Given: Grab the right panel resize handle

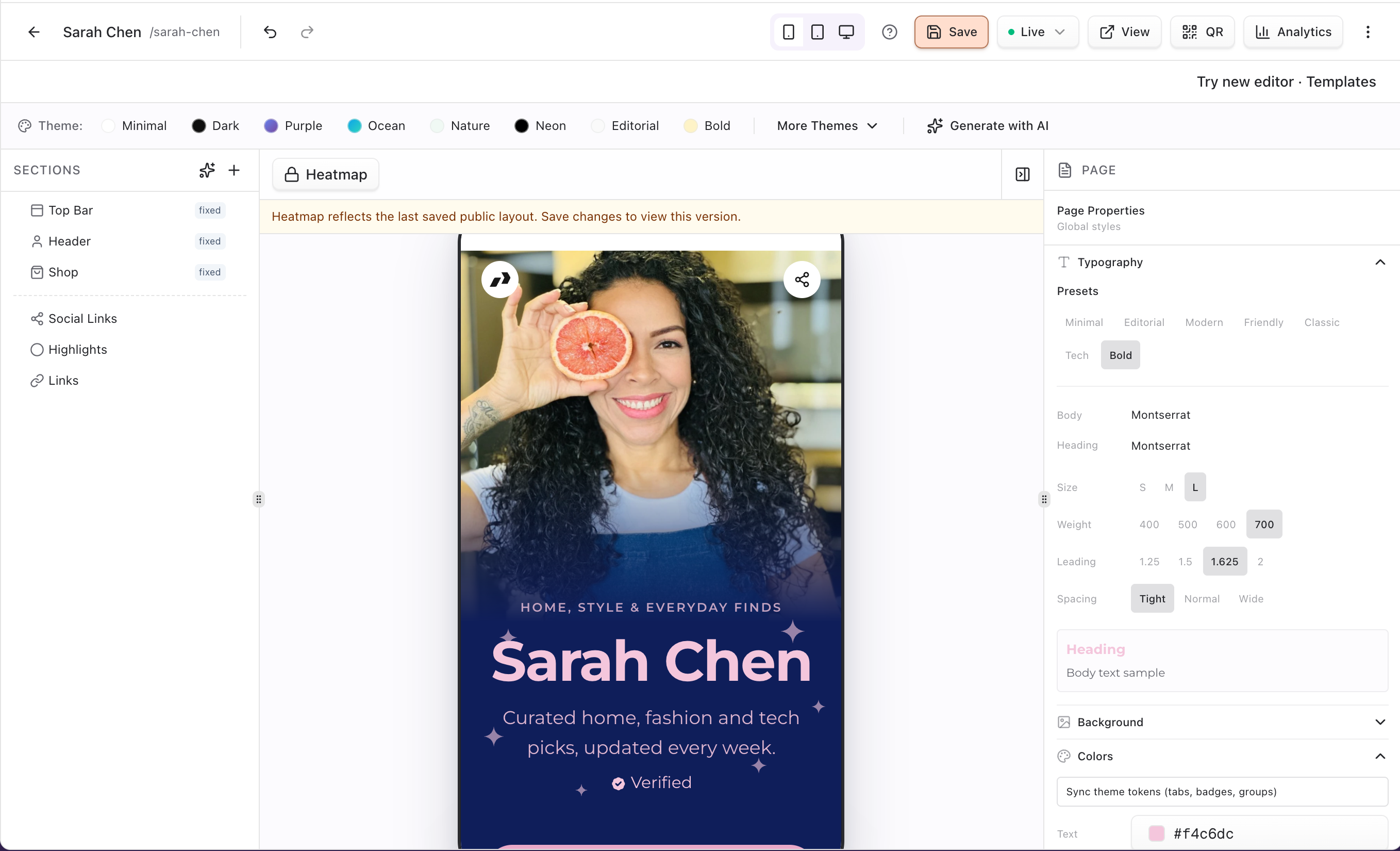Looking at the screenshot, I should 1044,499.
